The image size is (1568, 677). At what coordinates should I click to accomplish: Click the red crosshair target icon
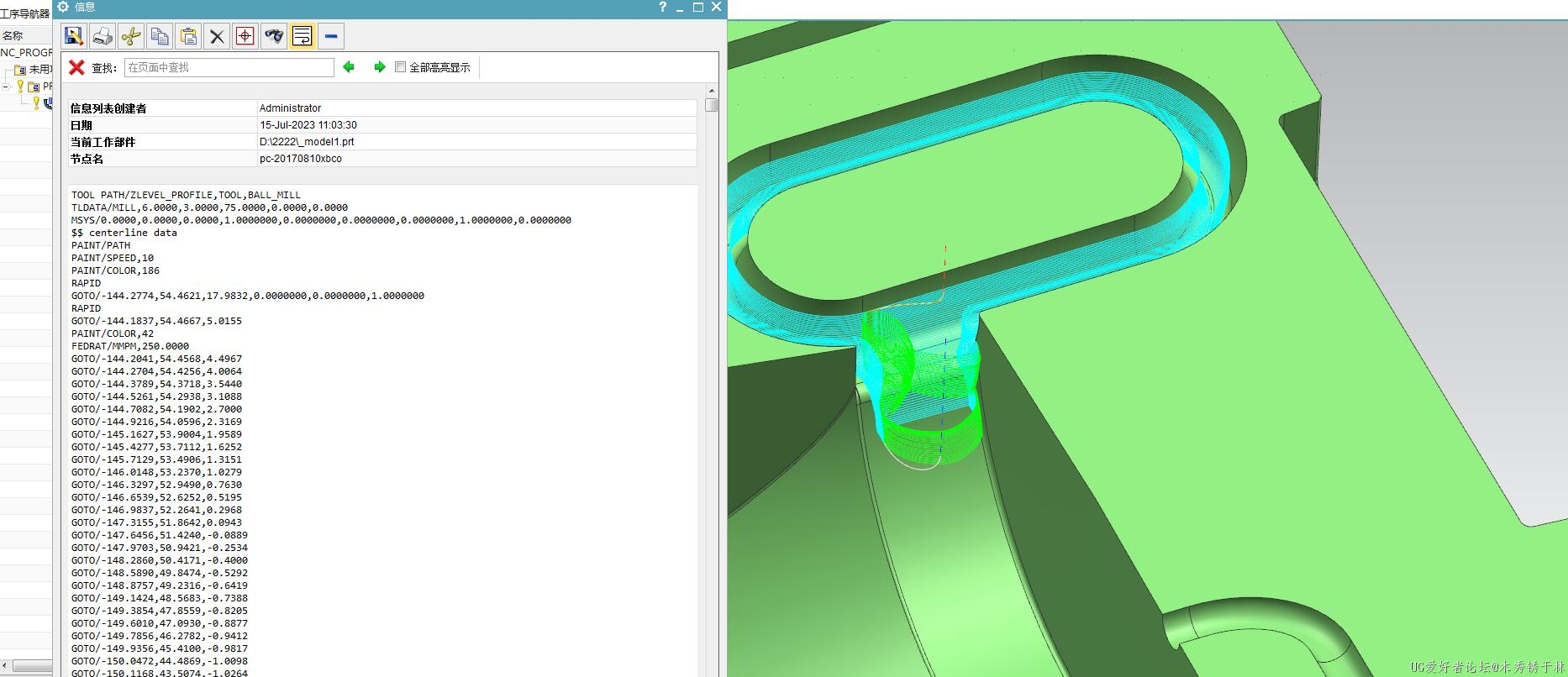point(245,36)
